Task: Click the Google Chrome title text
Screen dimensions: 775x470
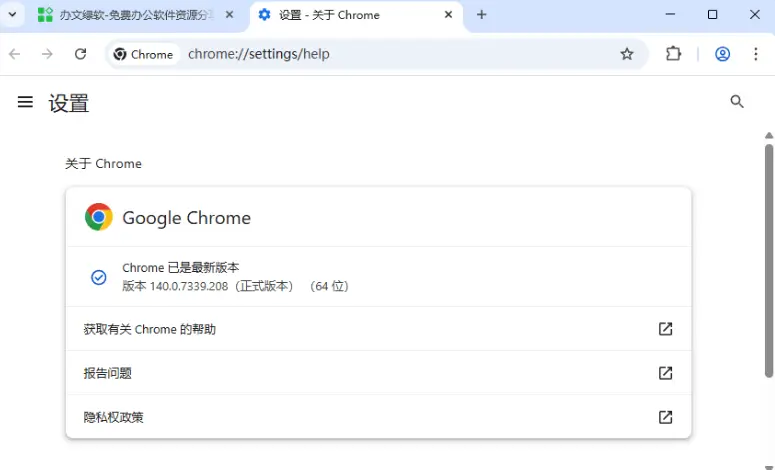Action: click(187, 218)
